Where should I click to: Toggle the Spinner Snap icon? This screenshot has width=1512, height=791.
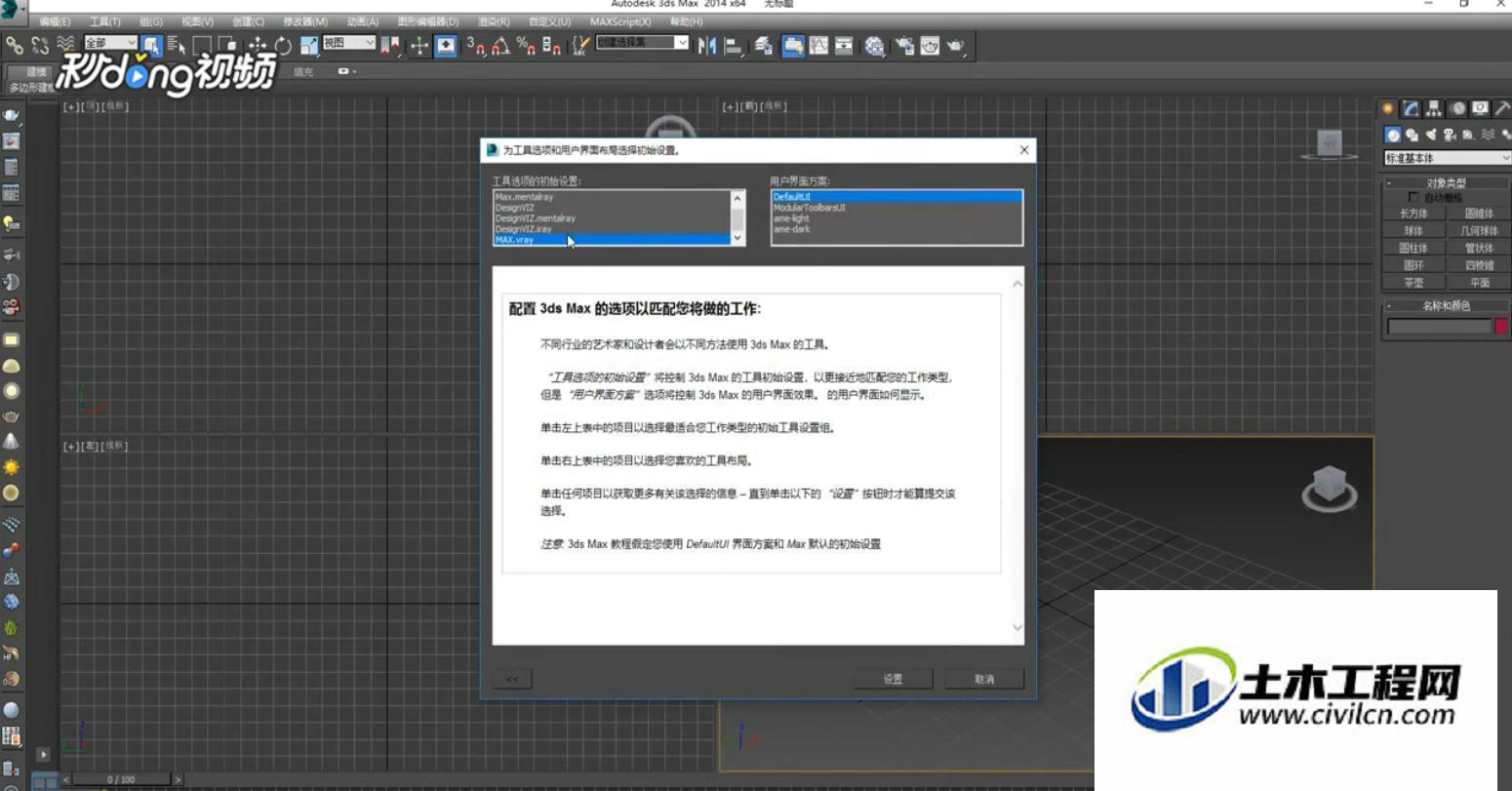pos(552,45)
